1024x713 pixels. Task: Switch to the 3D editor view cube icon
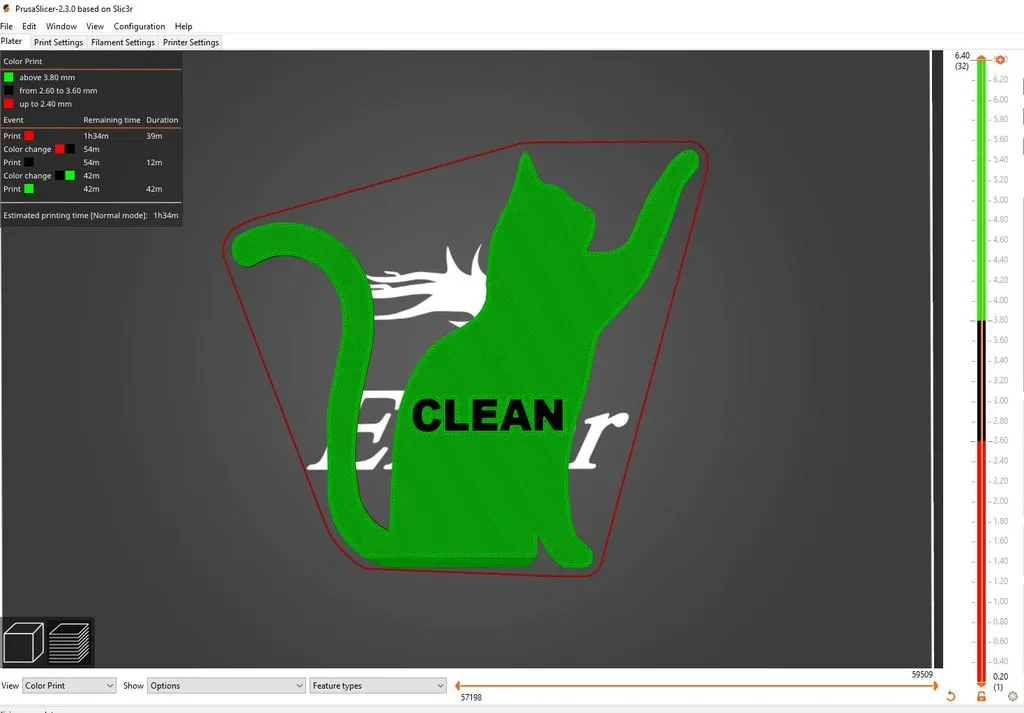click(24, 642)
